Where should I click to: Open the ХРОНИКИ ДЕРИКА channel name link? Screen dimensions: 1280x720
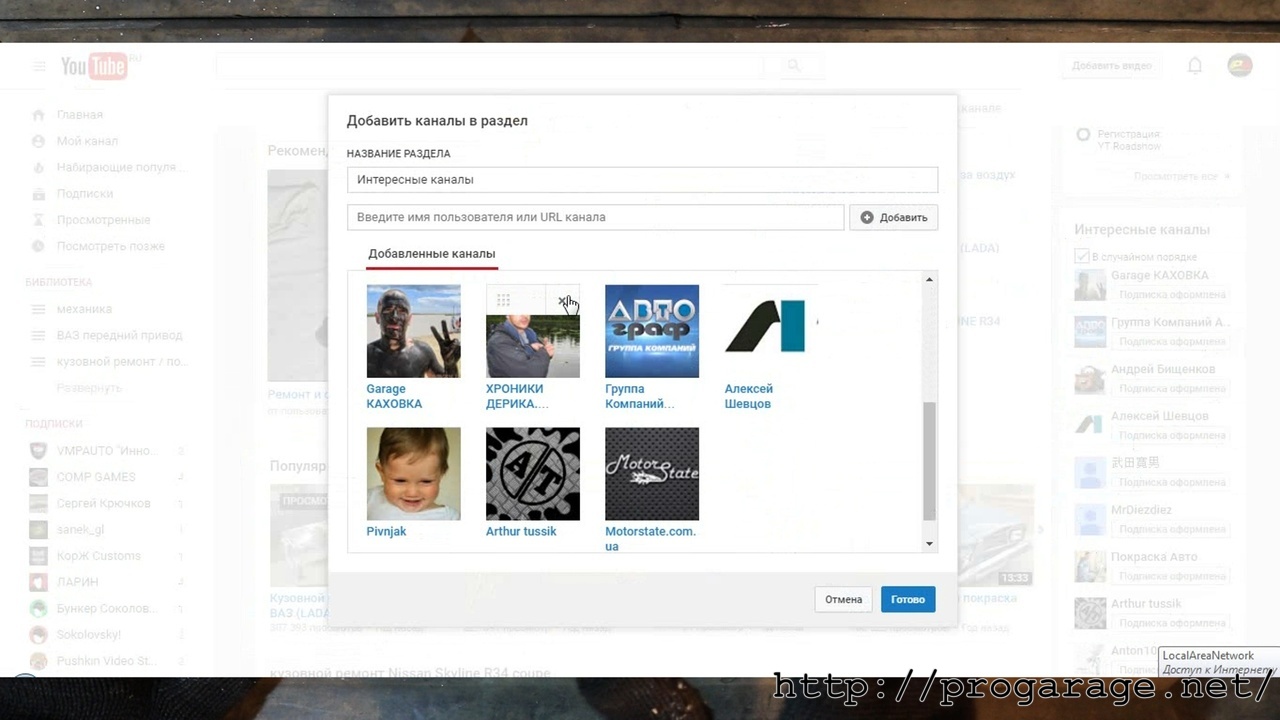(x=517, y=396)
